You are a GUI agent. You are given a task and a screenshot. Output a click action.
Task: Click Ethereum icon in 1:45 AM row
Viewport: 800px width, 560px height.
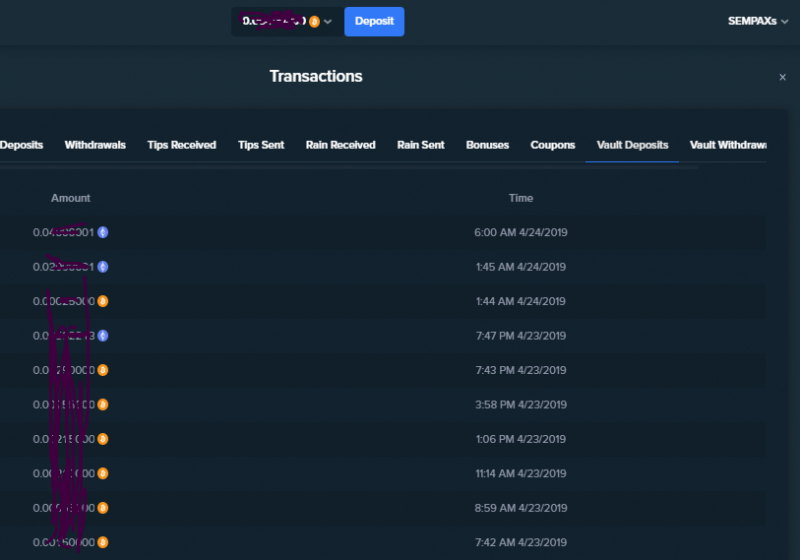[x=103, y=267]
